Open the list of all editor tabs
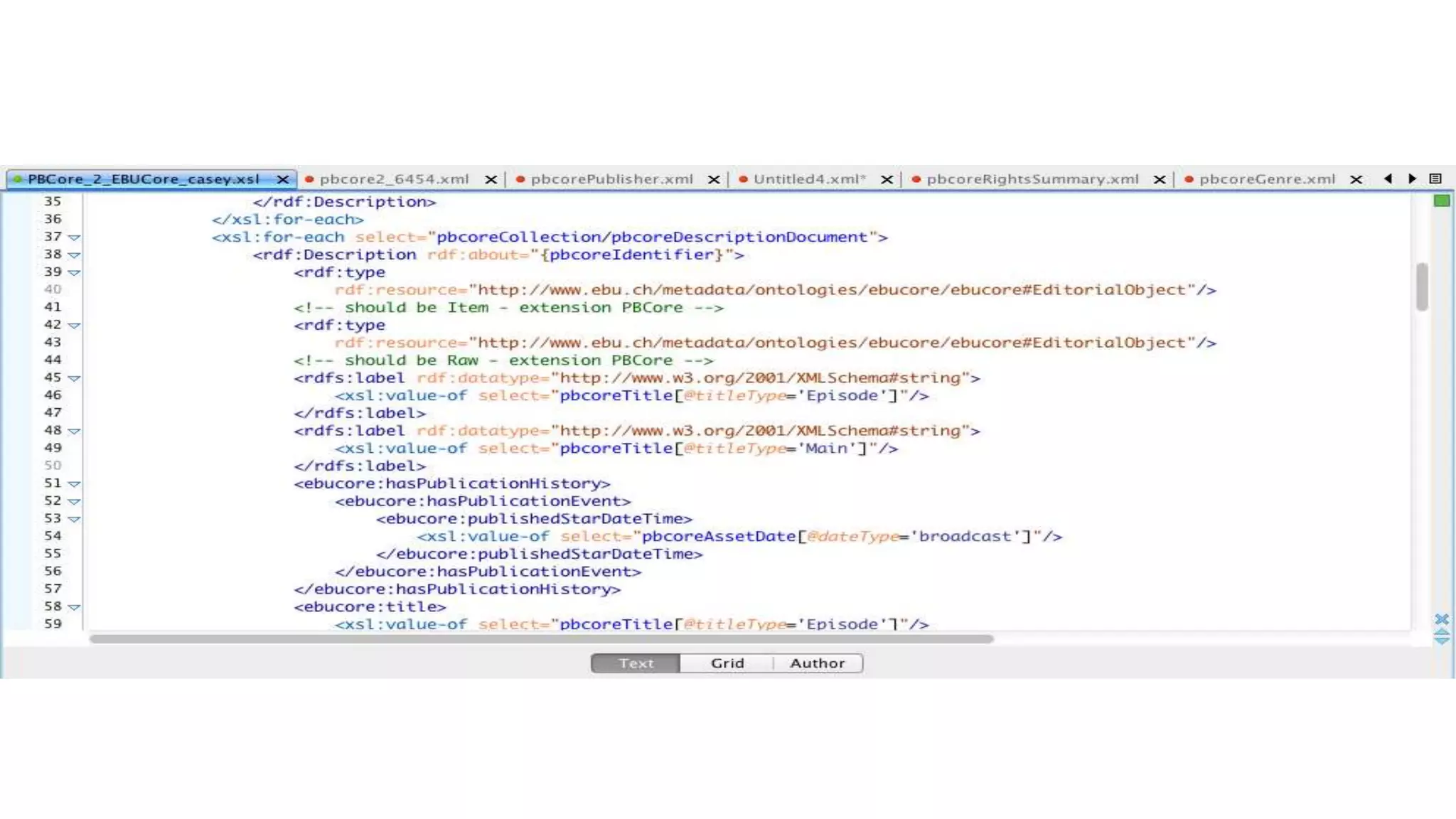Viewport: 1456px width, 819px height. (1435, 178)
